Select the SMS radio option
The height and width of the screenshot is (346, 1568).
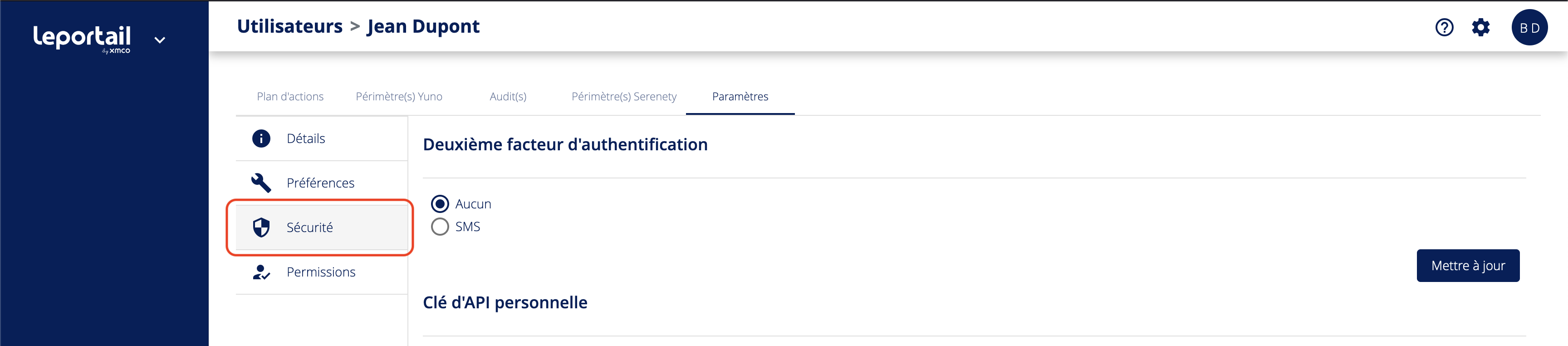440,227
